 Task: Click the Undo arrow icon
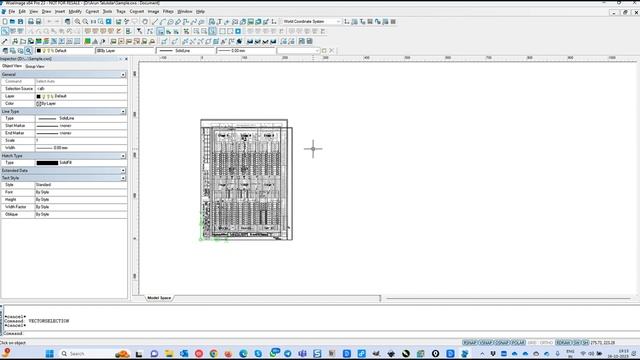(49, 21)
